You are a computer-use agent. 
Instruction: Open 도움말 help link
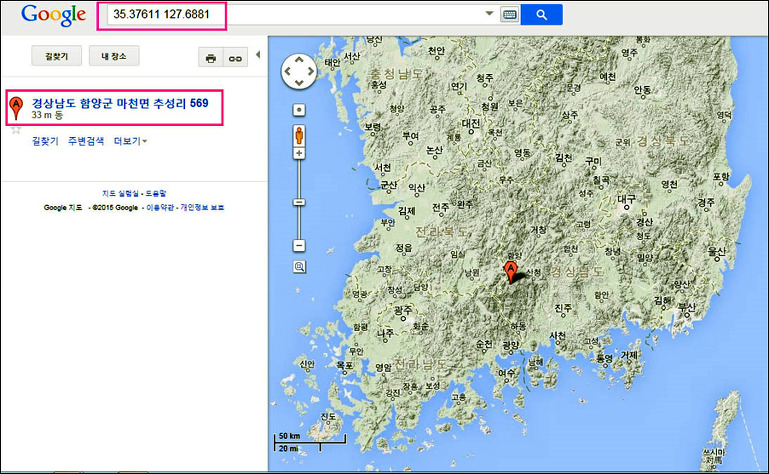(x=156, y=193)
